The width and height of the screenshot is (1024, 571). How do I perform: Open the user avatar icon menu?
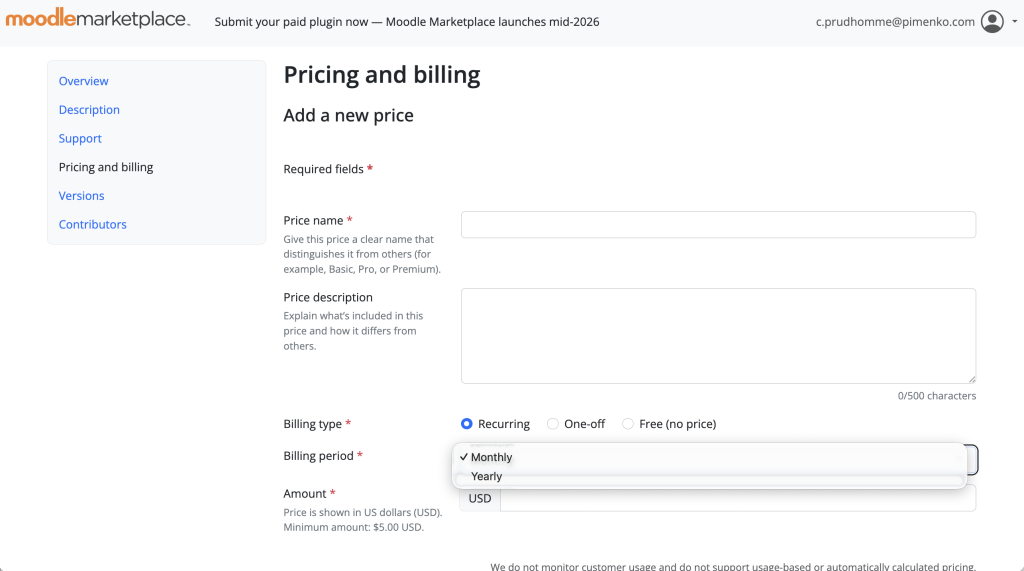click(992, 22)
